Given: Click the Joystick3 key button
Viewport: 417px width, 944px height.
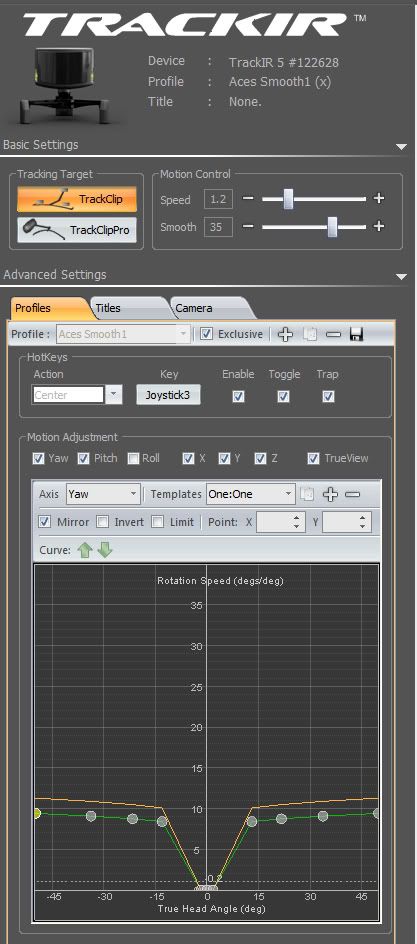Looking at the screenshot, I should click(x=168, y=396).
